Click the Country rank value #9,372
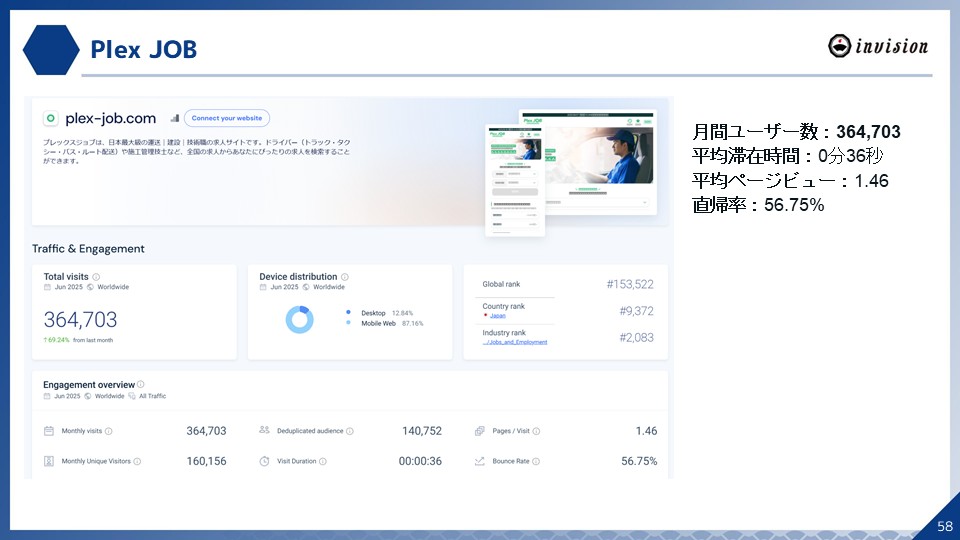The image size is (960, 540). 636,311
